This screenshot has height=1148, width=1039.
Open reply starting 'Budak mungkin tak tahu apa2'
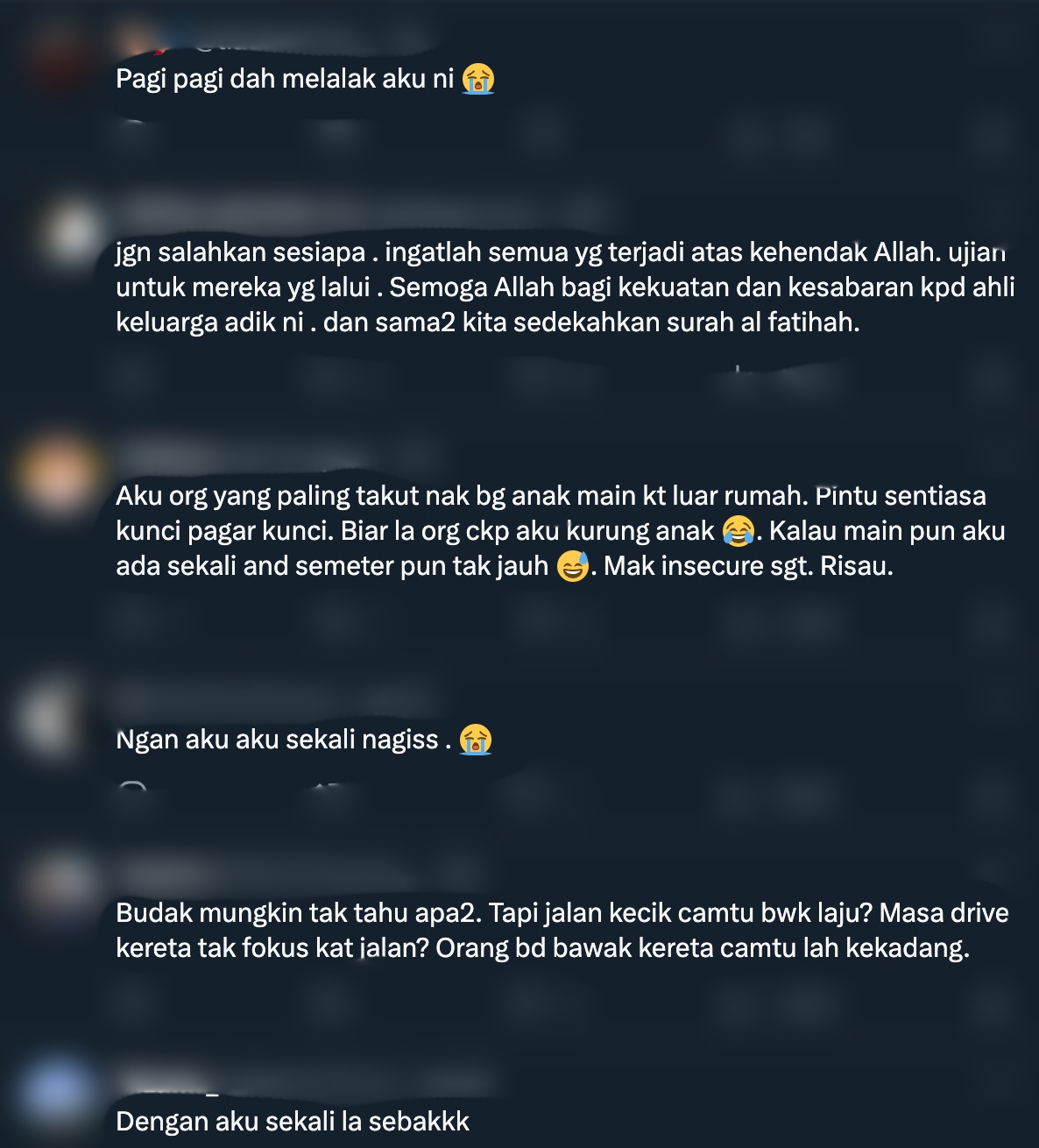562,931
